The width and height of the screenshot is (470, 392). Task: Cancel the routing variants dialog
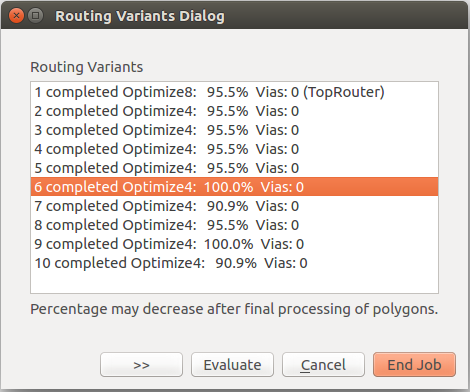coord(323,365)
